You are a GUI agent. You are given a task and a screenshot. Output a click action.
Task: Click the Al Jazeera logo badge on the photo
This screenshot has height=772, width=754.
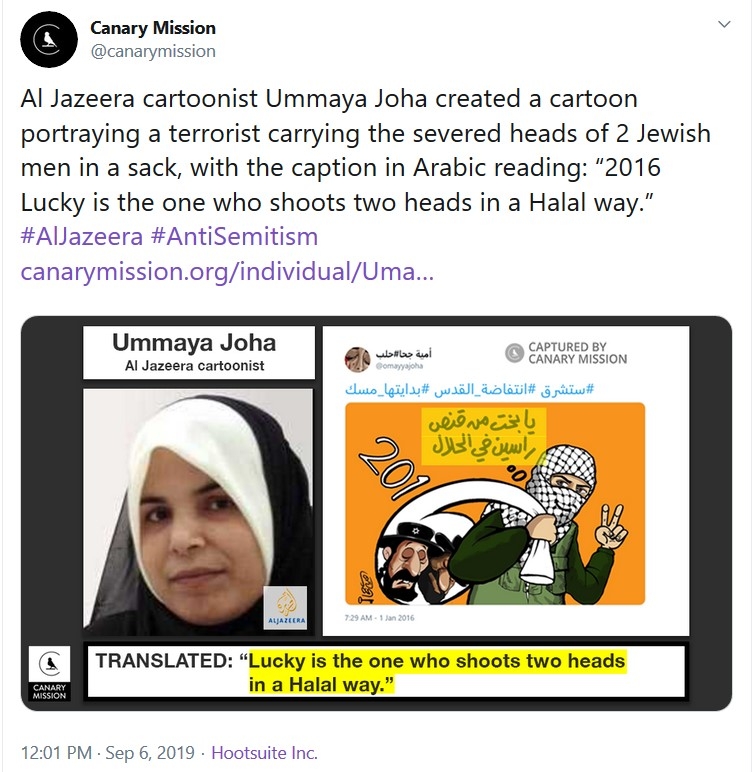[286, 608]
